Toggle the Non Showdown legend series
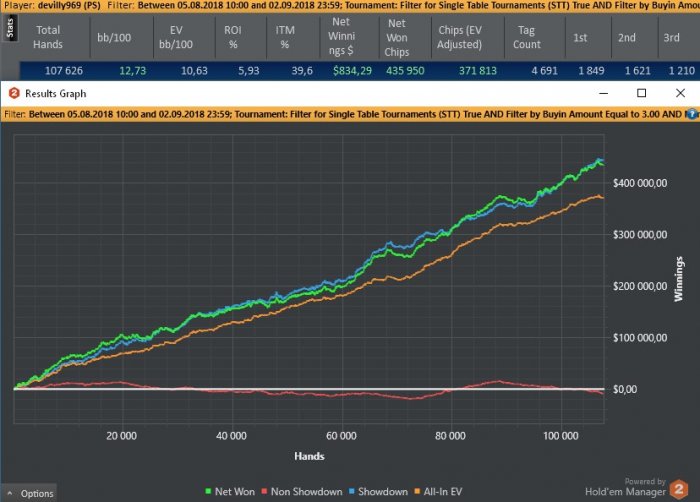This screenshot has width=700, height=502. pos(302,492)
